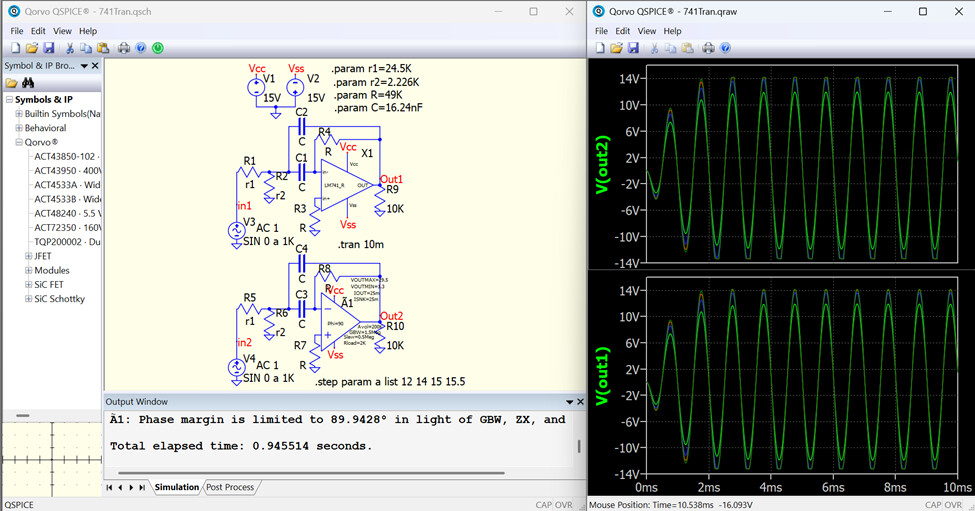Click the Output Window vertical scrollbar

click(579, 445)
